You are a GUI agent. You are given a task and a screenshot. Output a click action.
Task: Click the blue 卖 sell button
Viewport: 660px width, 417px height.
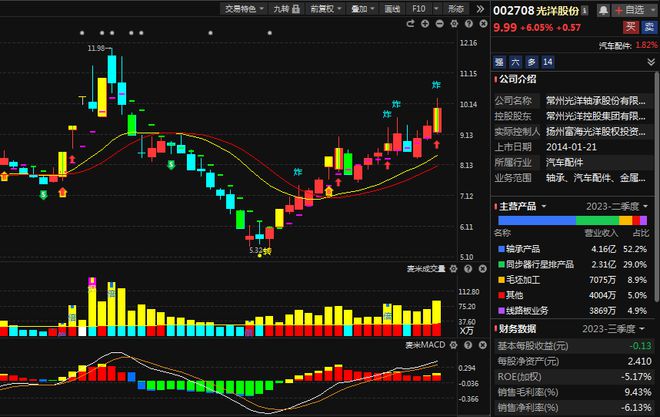[649, 27]
